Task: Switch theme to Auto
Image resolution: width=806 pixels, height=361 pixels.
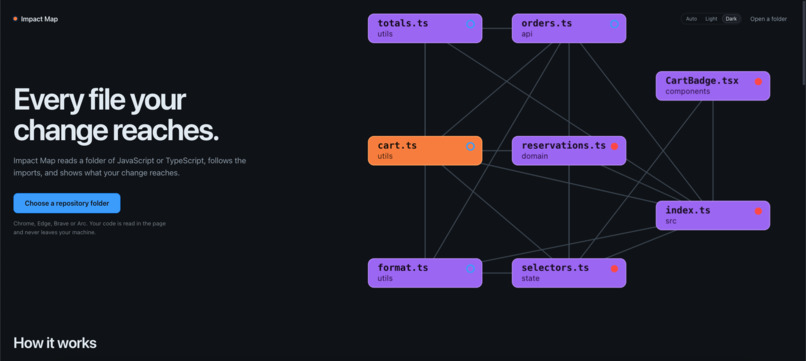Action: pos(691,19)
